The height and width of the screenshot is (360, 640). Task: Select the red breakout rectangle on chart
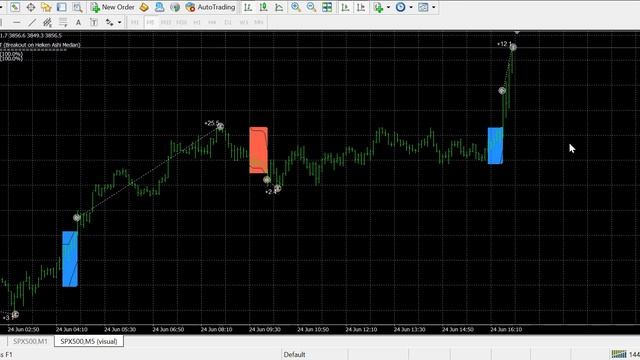pyautogui.click(x=258, y=150)
